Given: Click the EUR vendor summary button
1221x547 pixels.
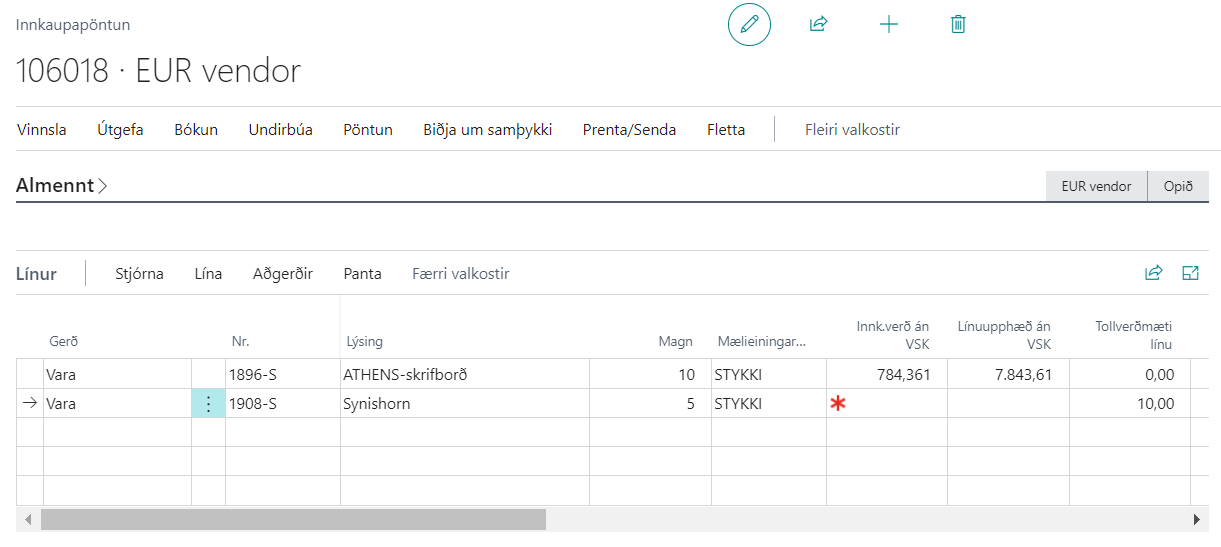Looking at the screenshot, I should 1096,187.
